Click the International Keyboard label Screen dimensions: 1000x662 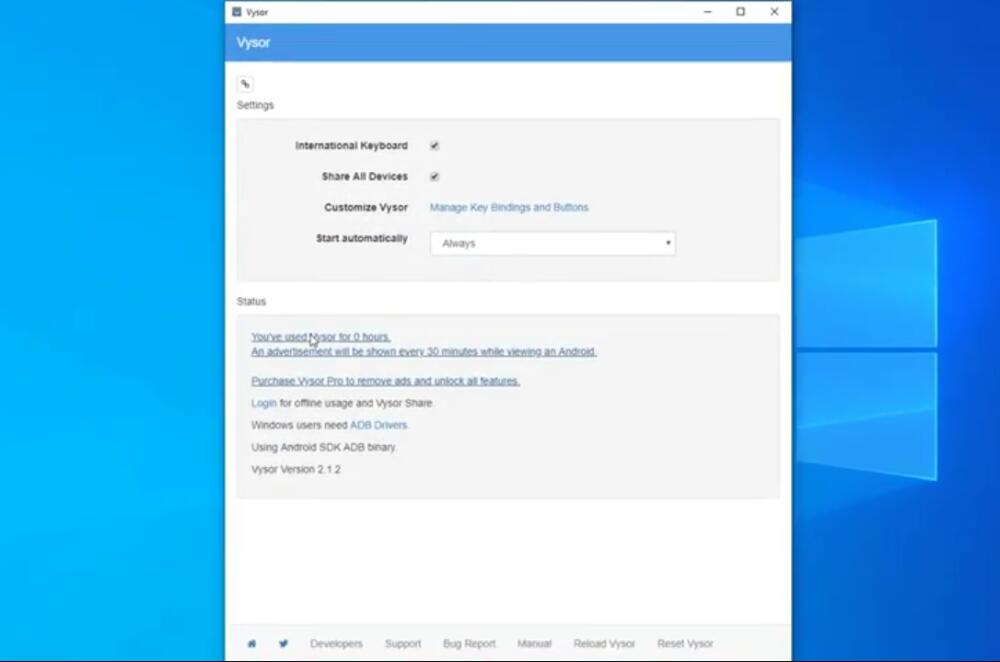pyautogui.click(x=351, y=145)
